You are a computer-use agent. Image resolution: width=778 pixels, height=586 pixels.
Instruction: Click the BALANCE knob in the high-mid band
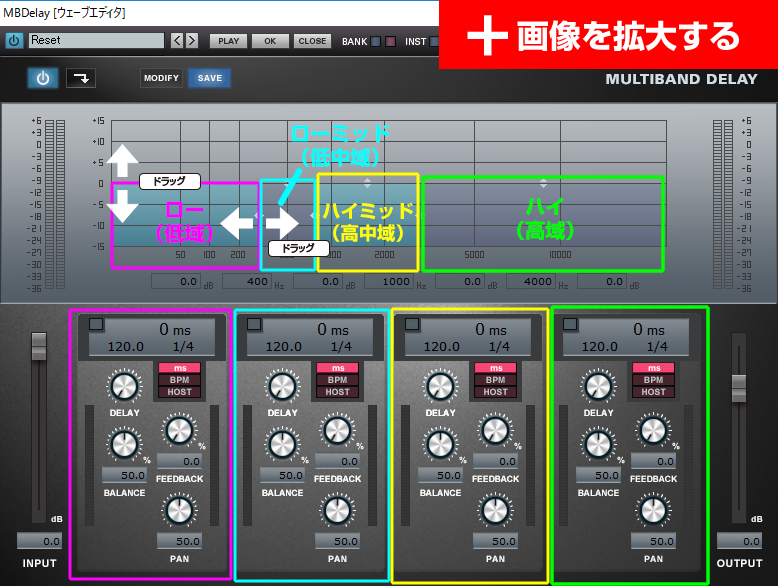[x=440, y=443]
